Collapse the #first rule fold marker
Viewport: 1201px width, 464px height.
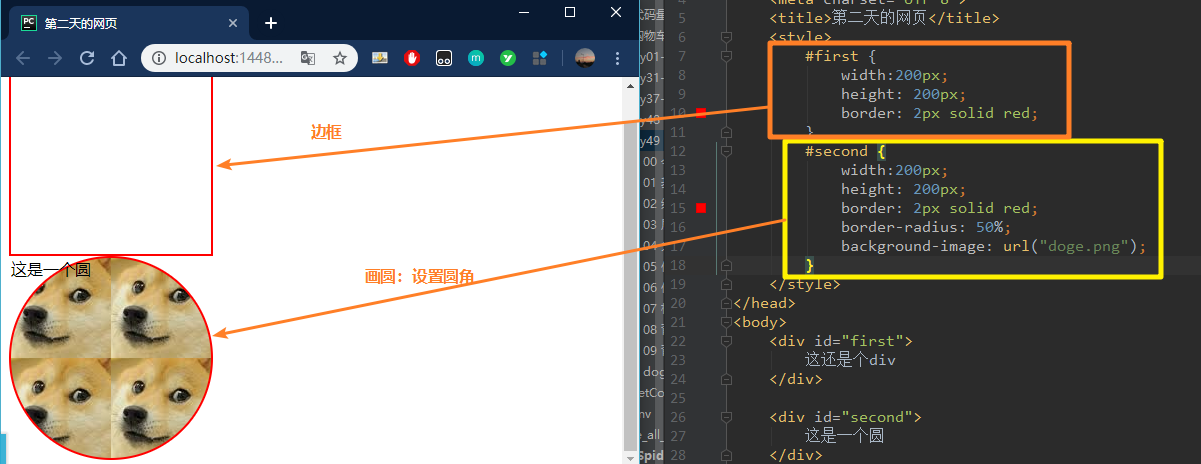(726, 56)
